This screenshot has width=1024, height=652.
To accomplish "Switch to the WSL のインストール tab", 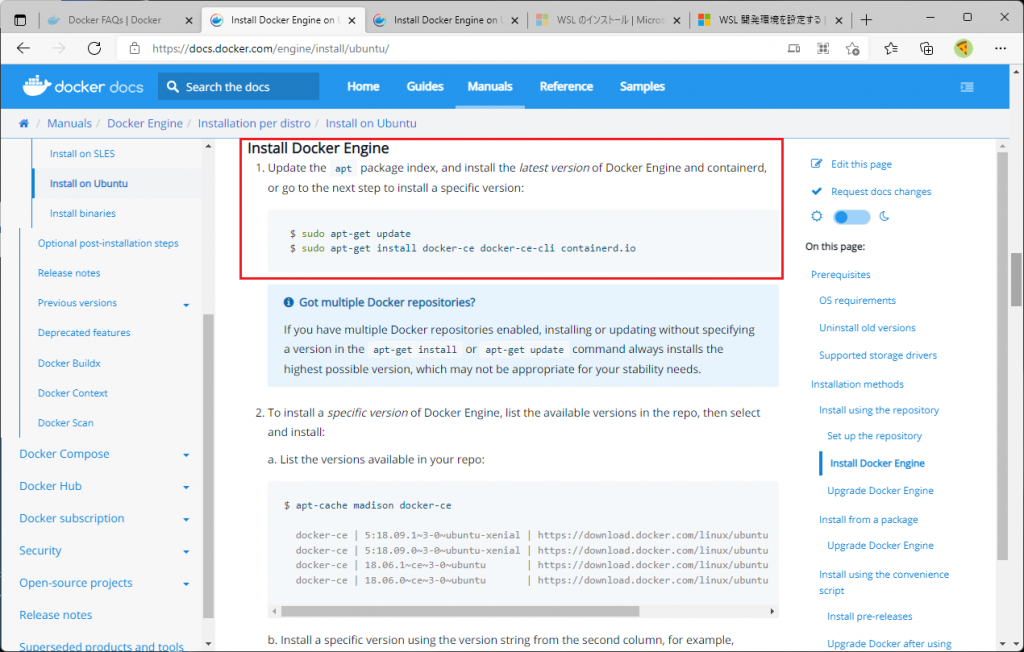I will coord(610,20).
